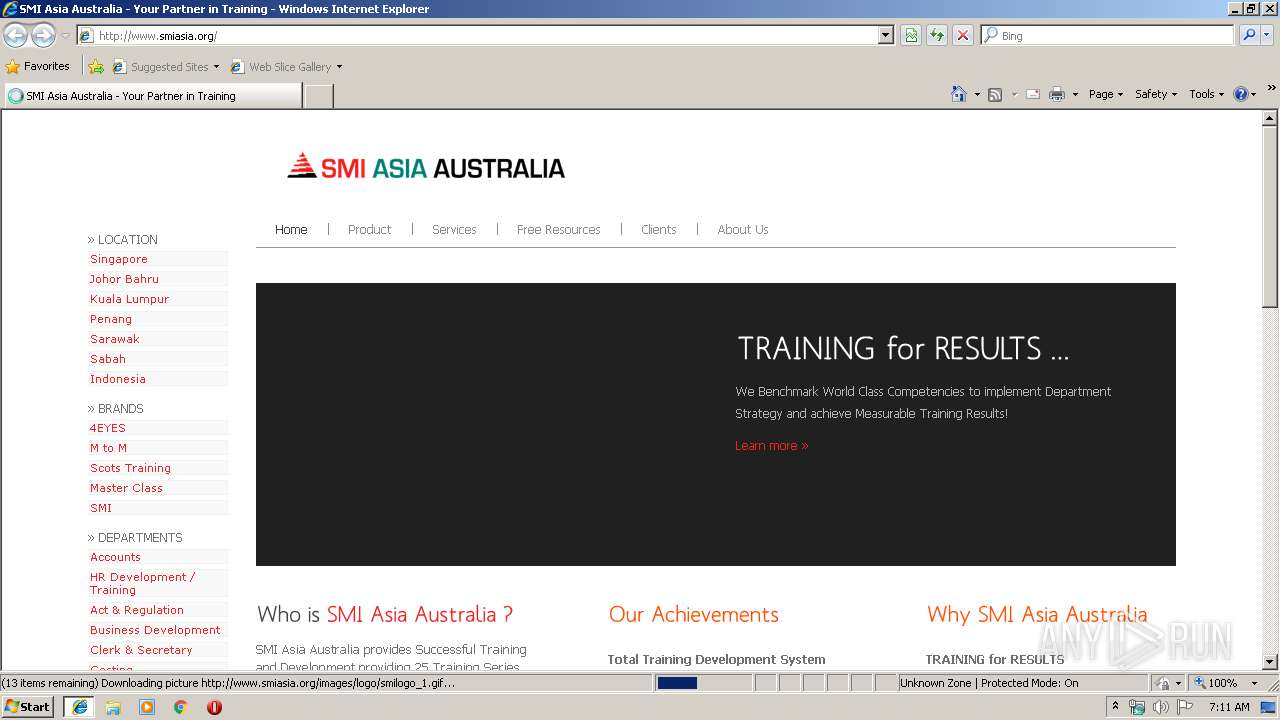
Task: Click the network tray icon
Action: coord(1137,707)
